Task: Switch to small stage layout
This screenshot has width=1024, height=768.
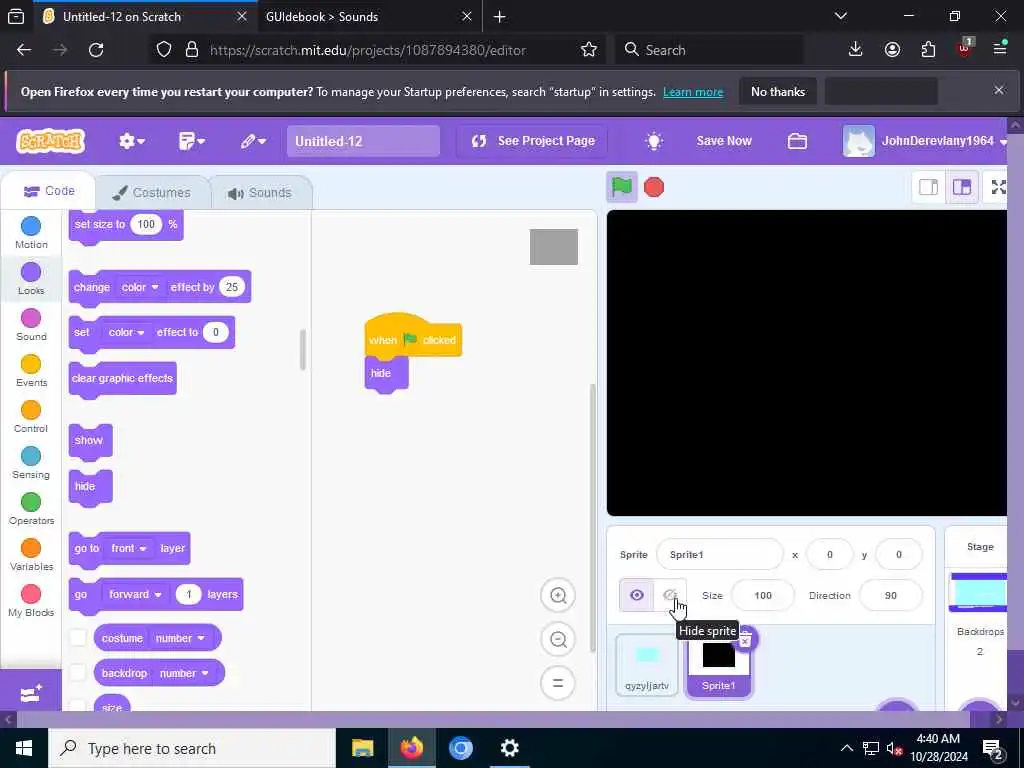Action: [928, 187]
